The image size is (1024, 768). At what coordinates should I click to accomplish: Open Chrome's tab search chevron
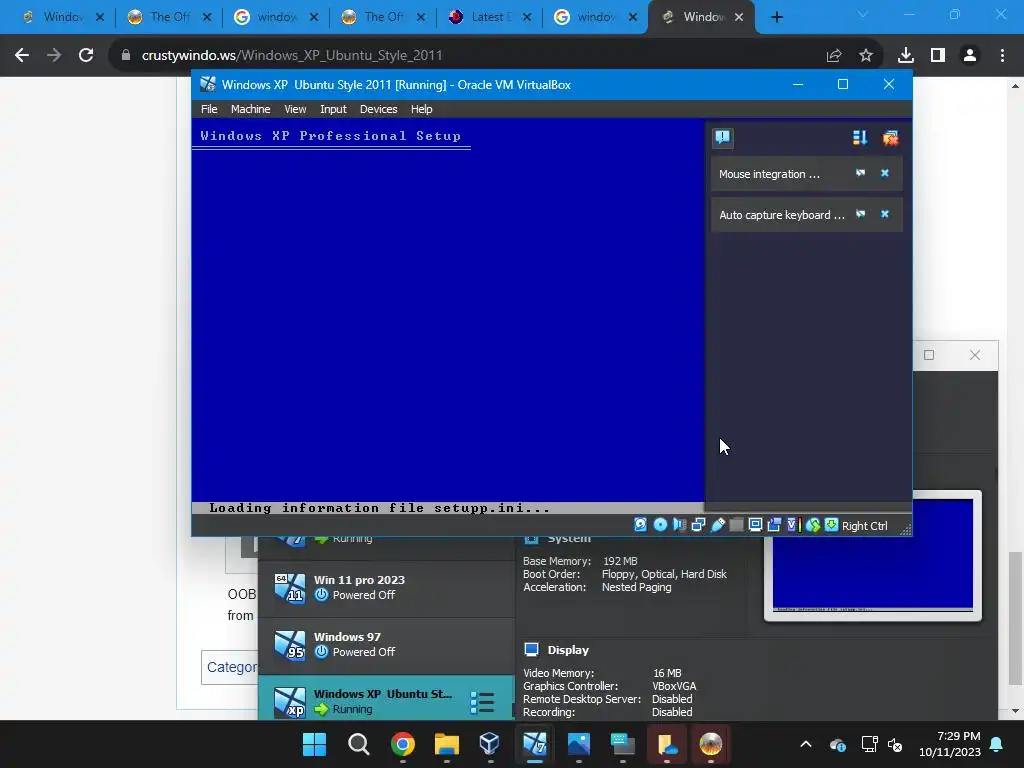click(863, 14)
